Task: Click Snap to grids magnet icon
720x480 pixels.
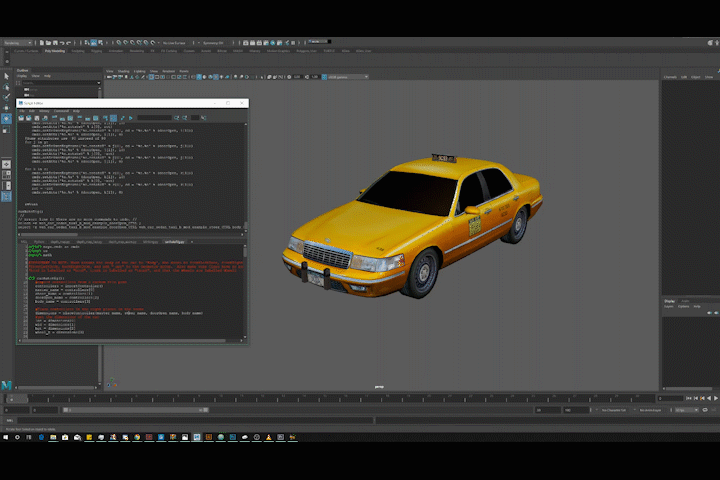Action: pos(118,43)
